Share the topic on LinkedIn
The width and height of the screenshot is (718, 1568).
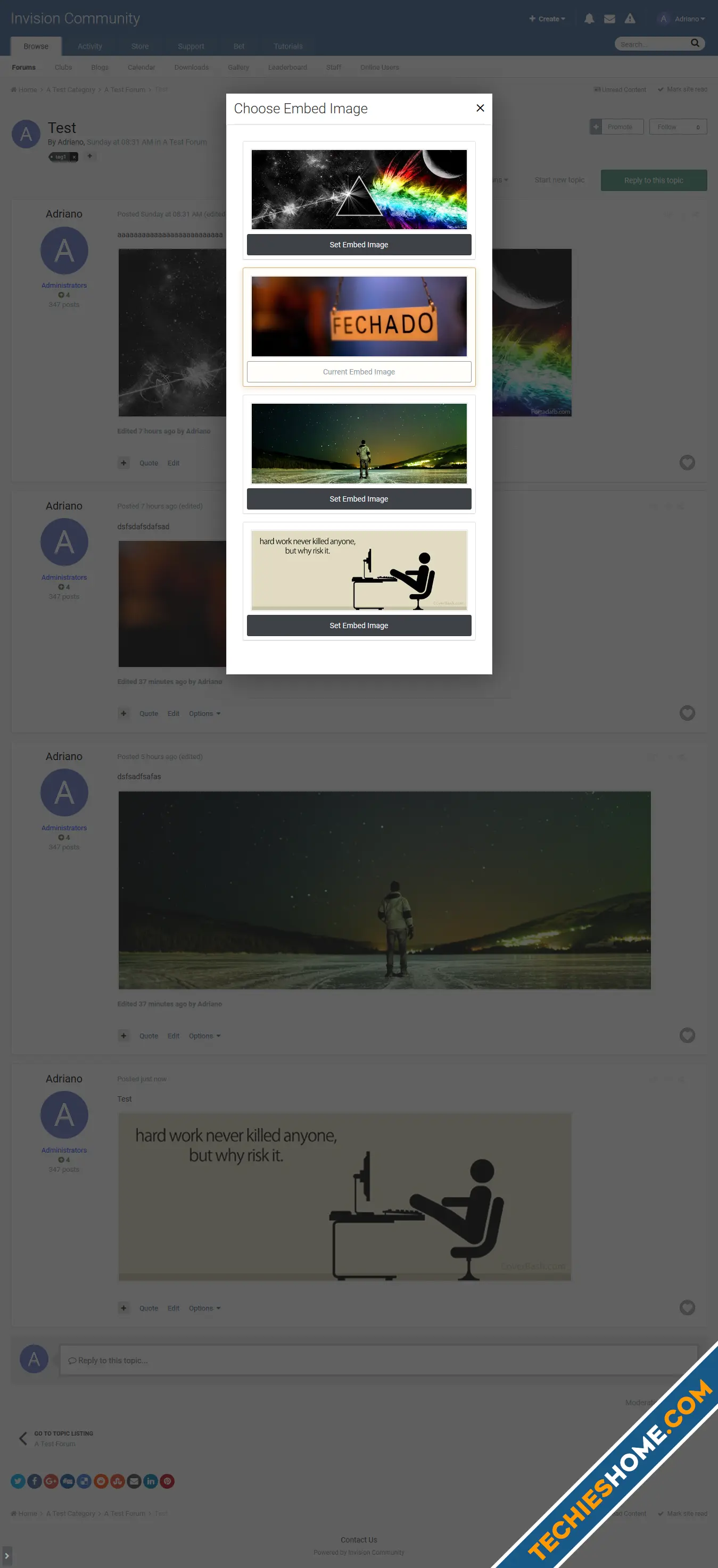click(x=151, y=1481)
